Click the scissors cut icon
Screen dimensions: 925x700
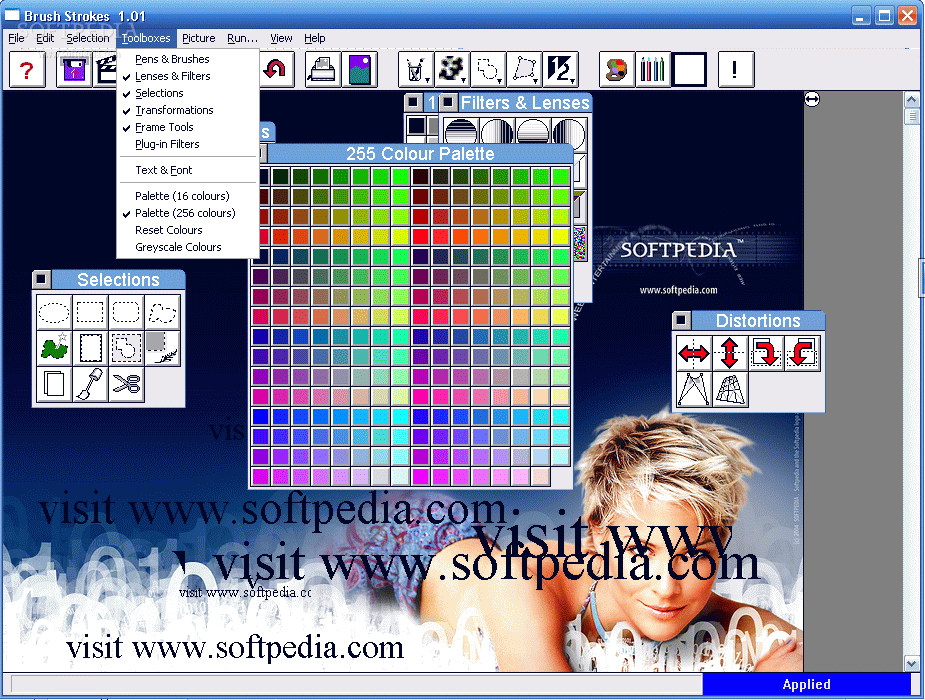coord(126,384)
